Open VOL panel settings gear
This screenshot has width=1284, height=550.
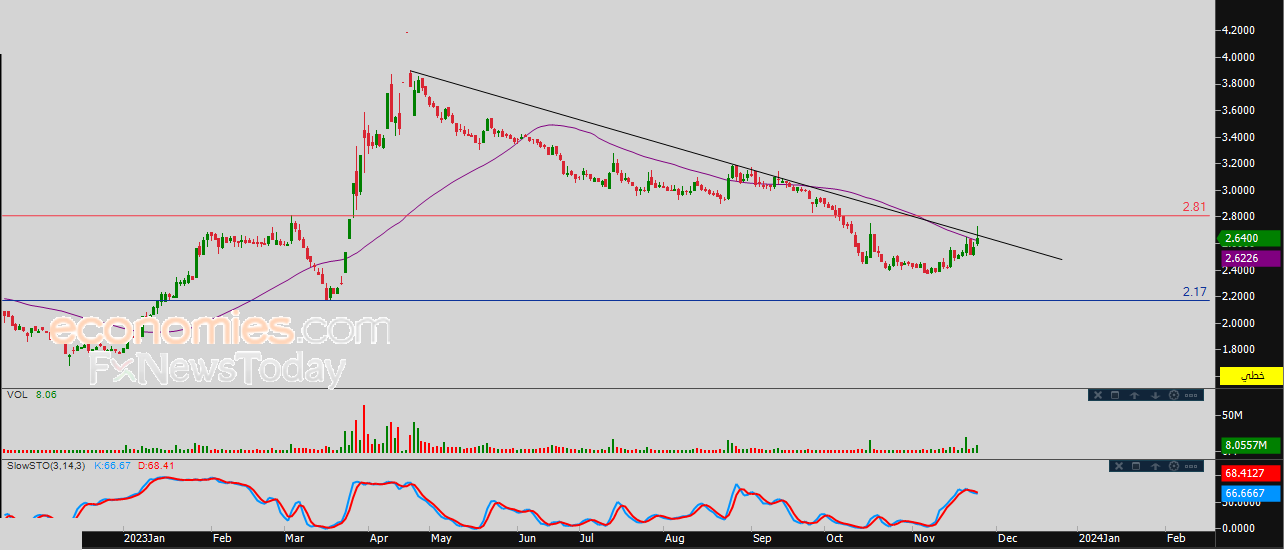point(1174,395)
